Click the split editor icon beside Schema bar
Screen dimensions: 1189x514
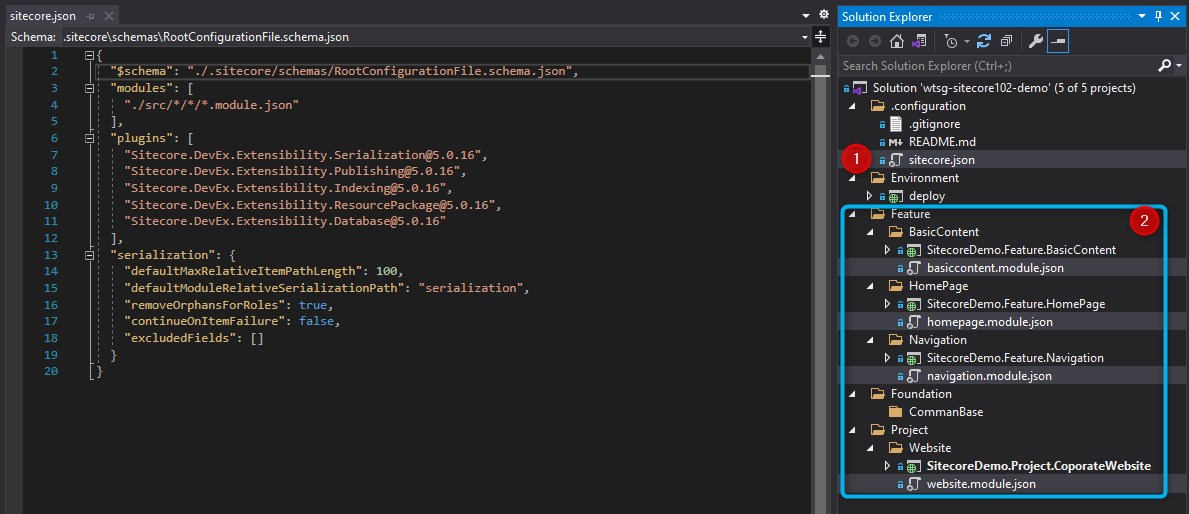pos(820,36)
